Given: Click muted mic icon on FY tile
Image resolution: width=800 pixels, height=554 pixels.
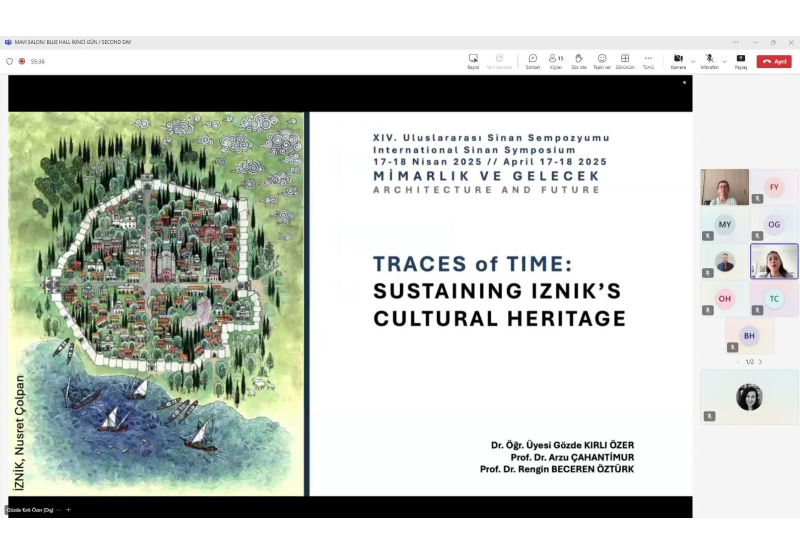Looking at the screenshot, I should [757, 198].
